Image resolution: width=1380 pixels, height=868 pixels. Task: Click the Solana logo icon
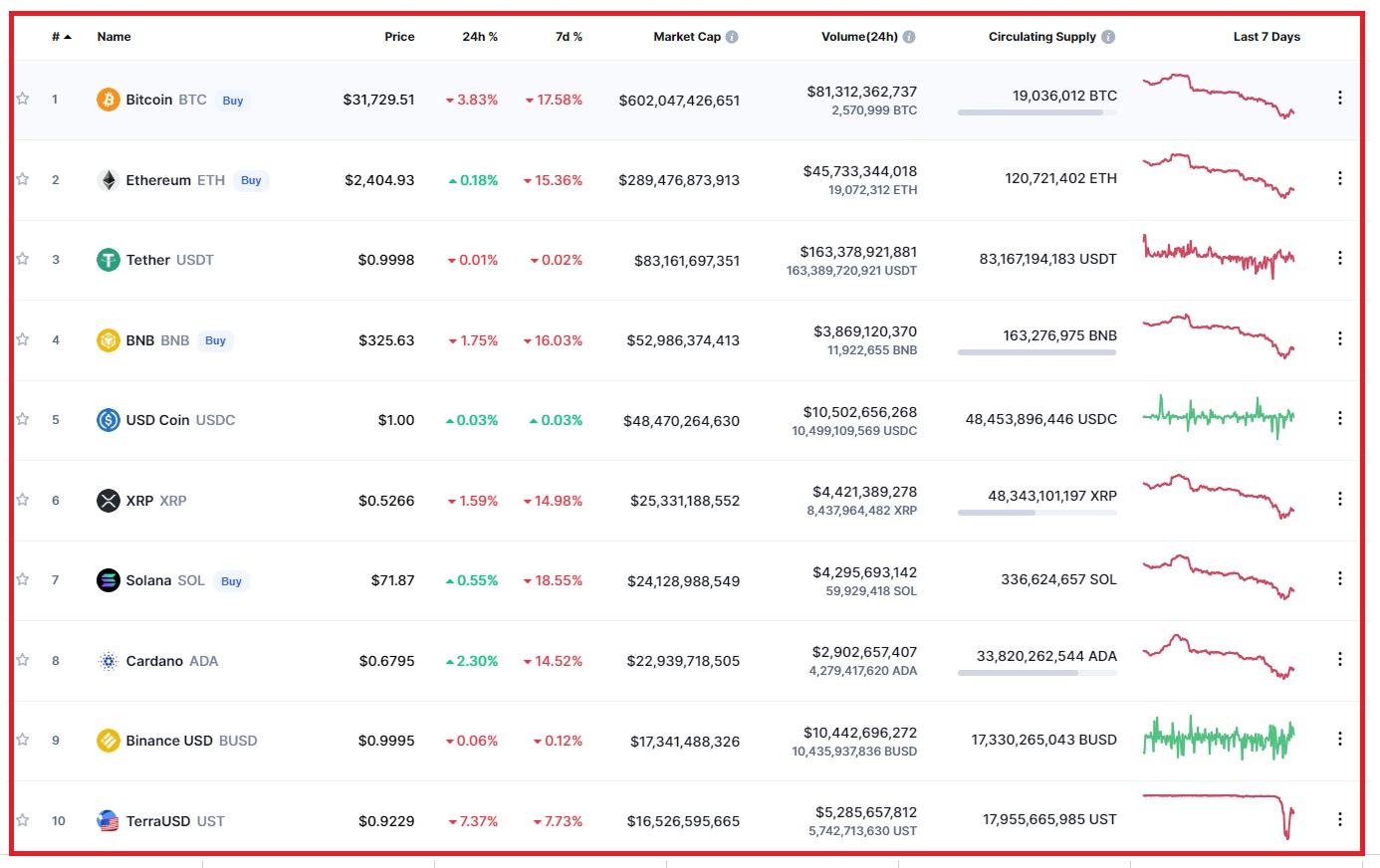[x=108, y=580]
